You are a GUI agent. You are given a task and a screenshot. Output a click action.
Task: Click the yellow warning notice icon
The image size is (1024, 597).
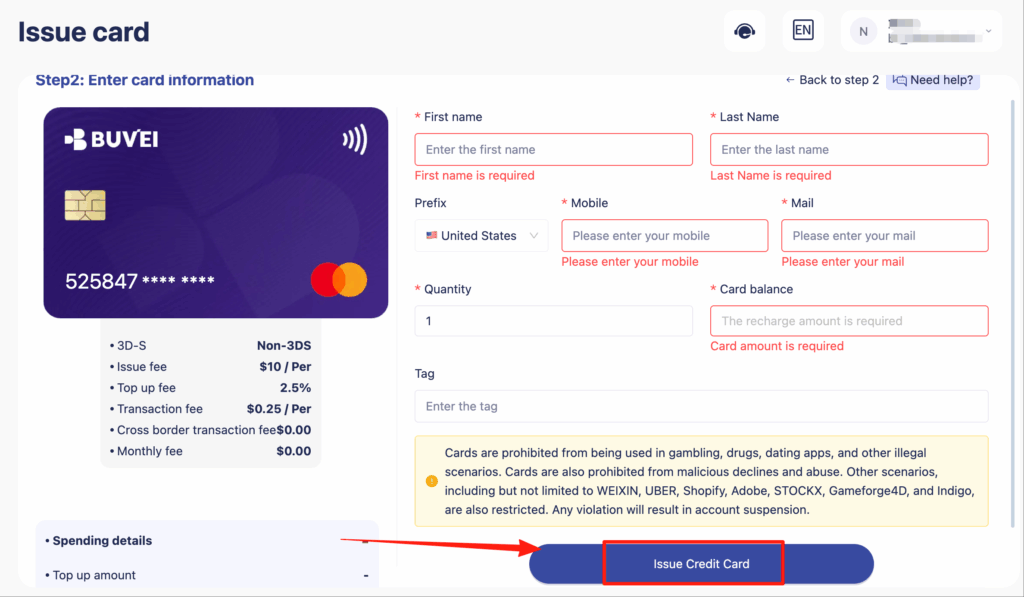(432, 481)
